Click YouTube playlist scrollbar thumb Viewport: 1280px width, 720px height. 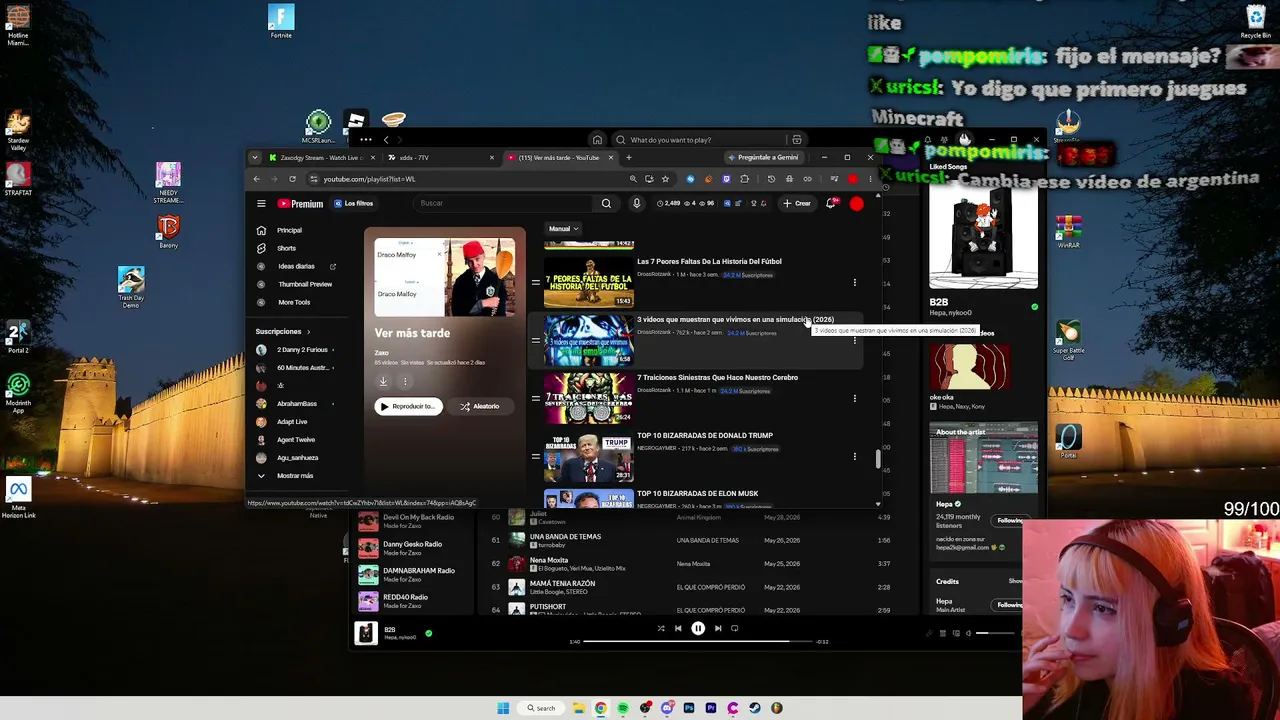pyautogui.click(x=878, y=459)
